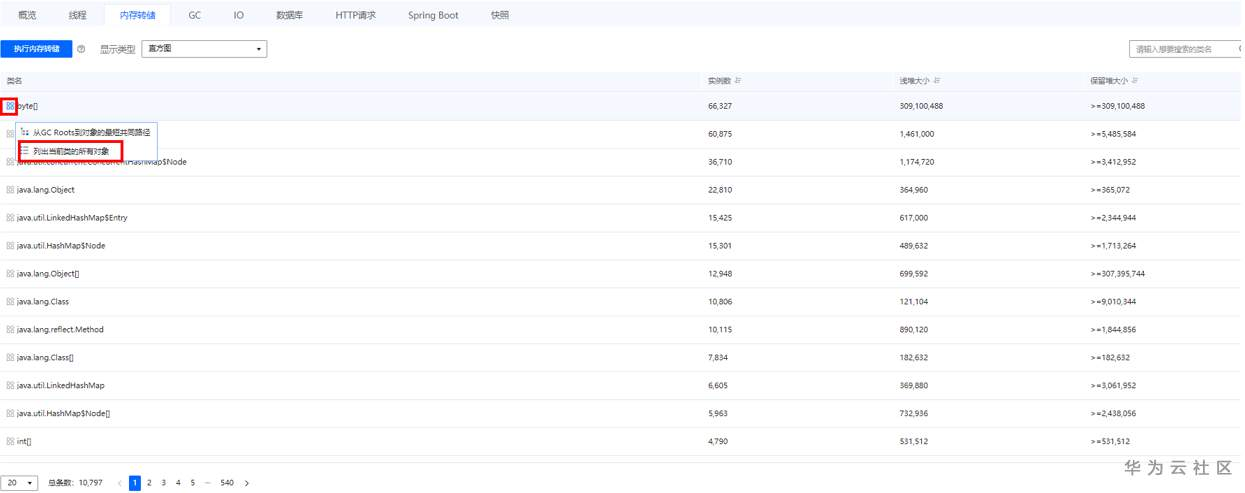This screenshot has width=1245, height=493.
Task: Open the action icon beside java.lang.Object row
Action: tap(10, 190)
